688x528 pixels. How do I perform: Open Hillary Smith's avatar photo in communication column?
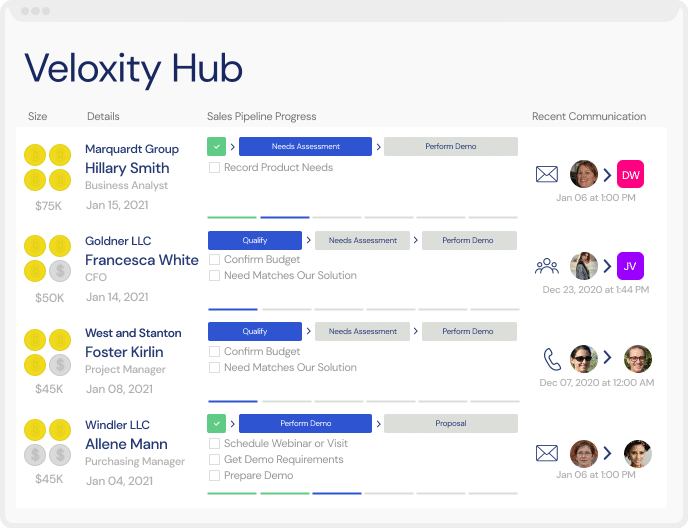(584, 174)
